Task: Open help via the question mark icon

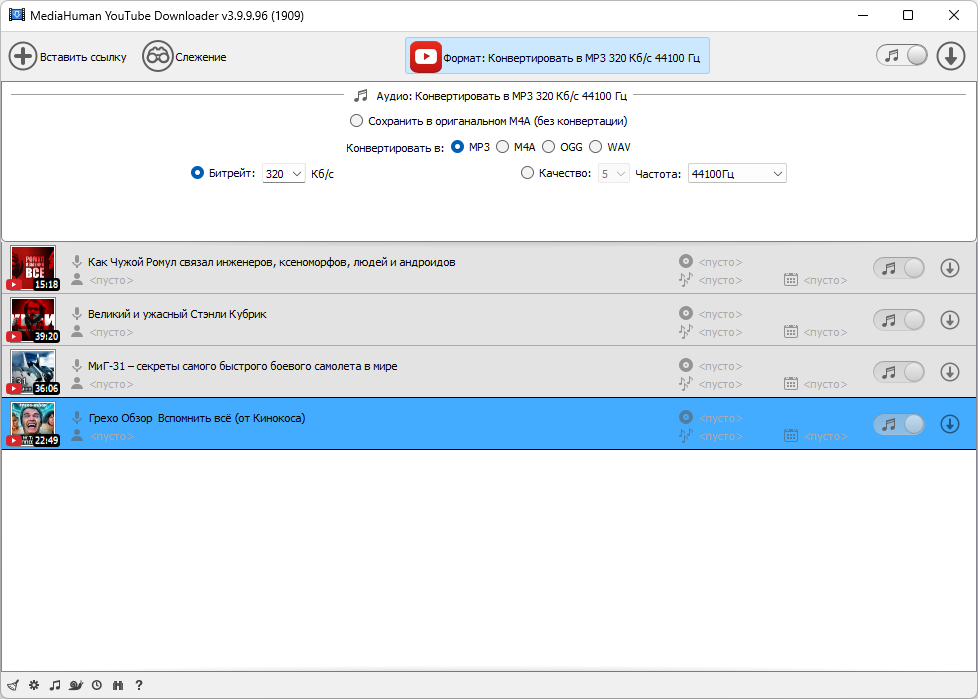Action: pyautogui.click(x=139, y=685)
